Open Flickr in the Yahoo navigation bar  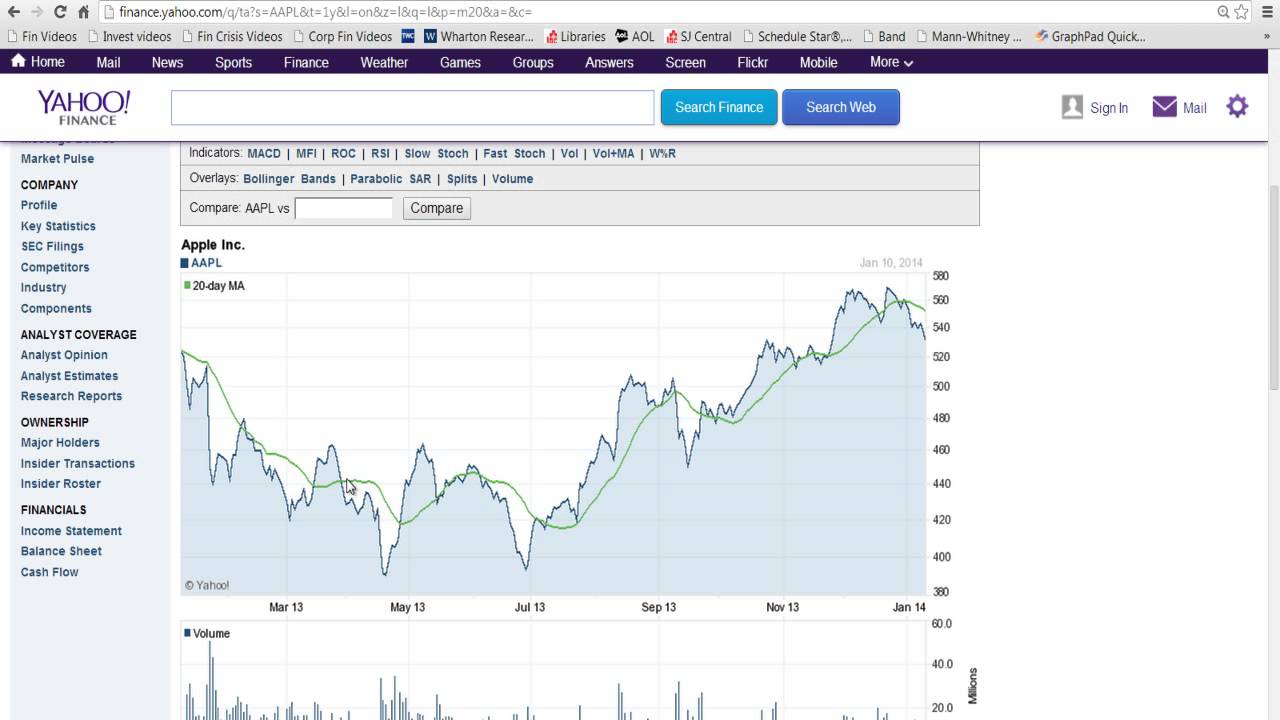pos(752,62)
